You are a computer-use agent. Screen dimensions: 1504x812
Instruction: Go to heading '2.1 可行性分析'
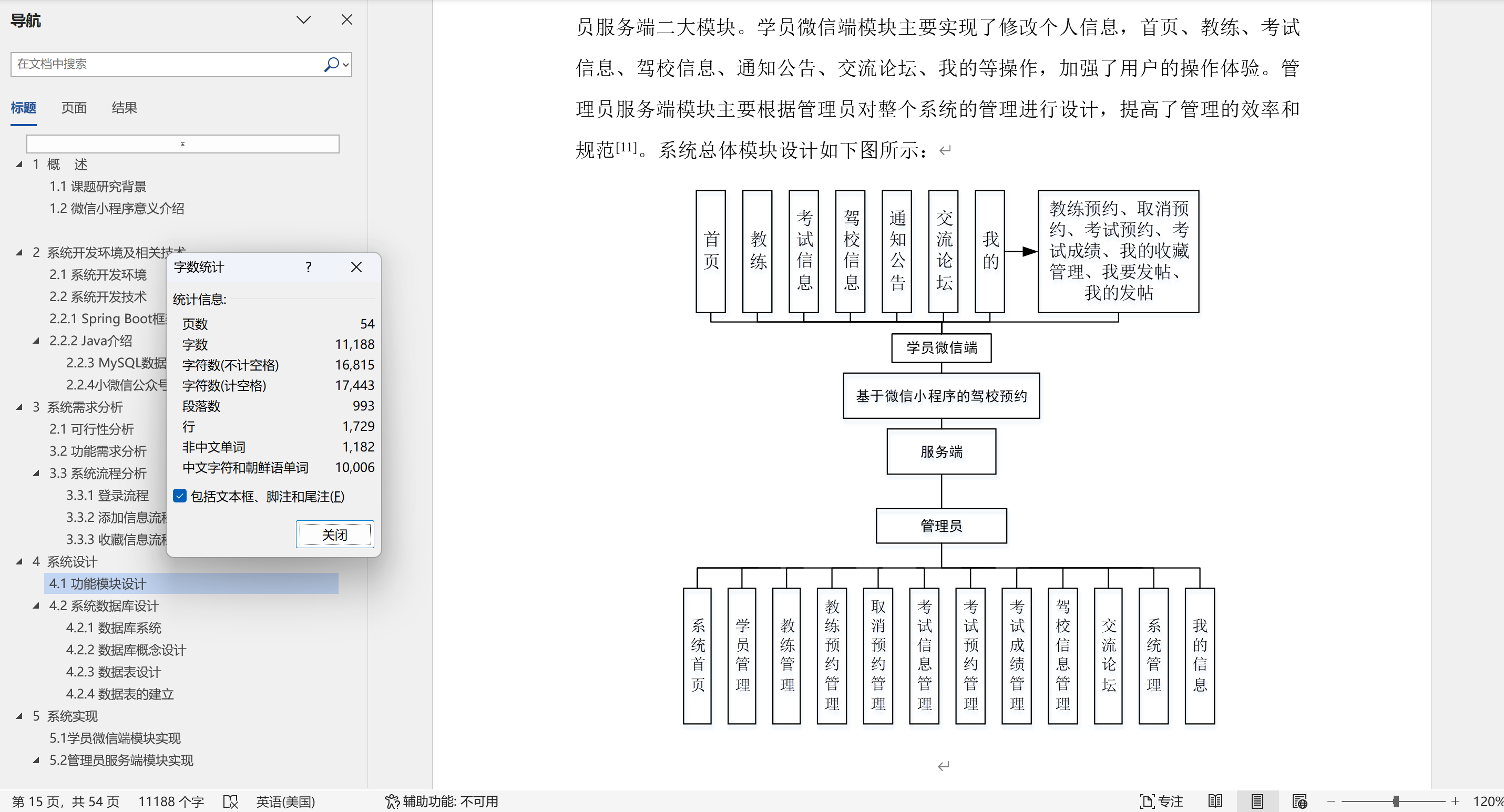pyautogui.click(x=91, y=429)
